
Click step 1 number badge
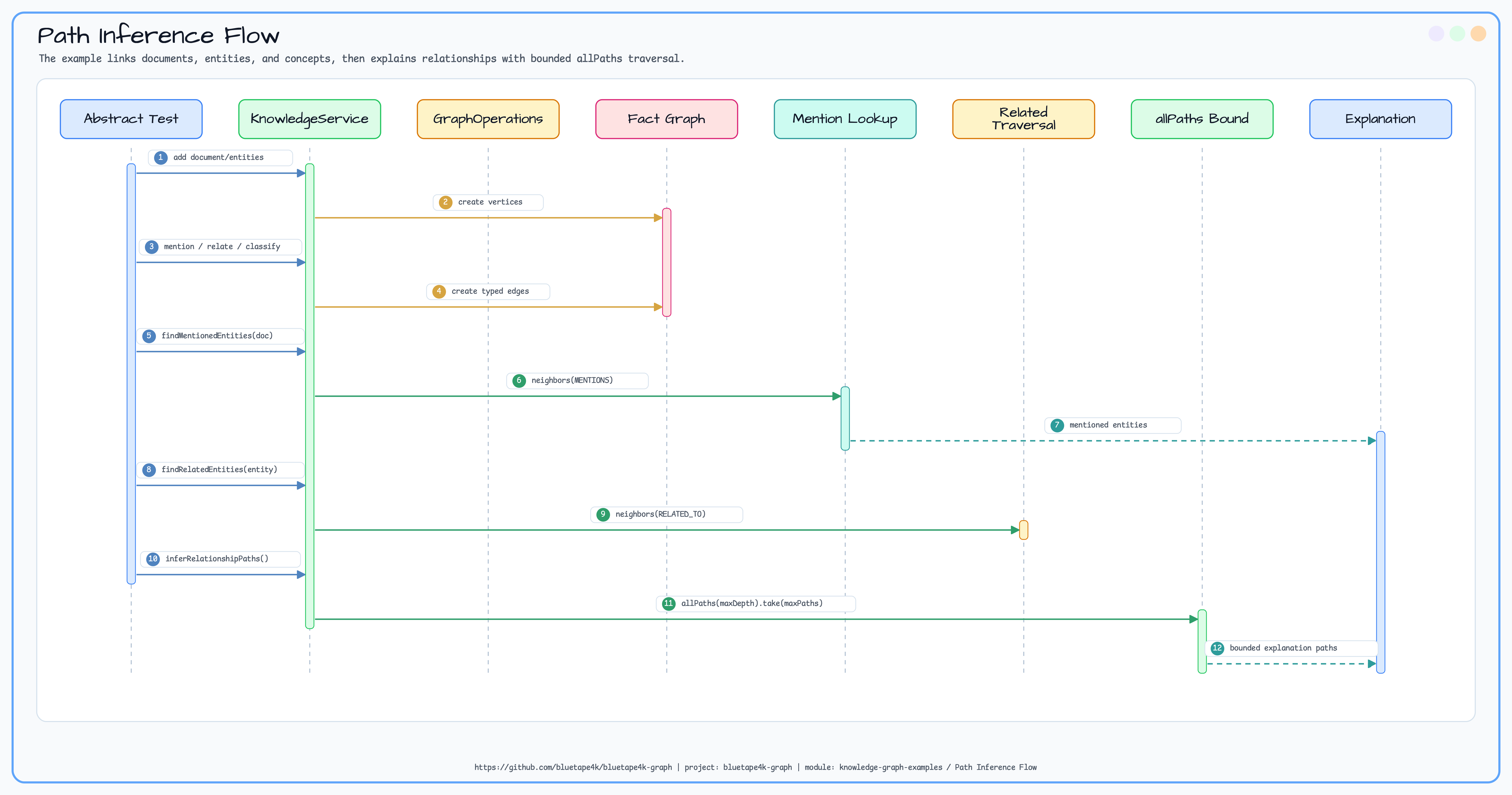[x=161, y=158]
